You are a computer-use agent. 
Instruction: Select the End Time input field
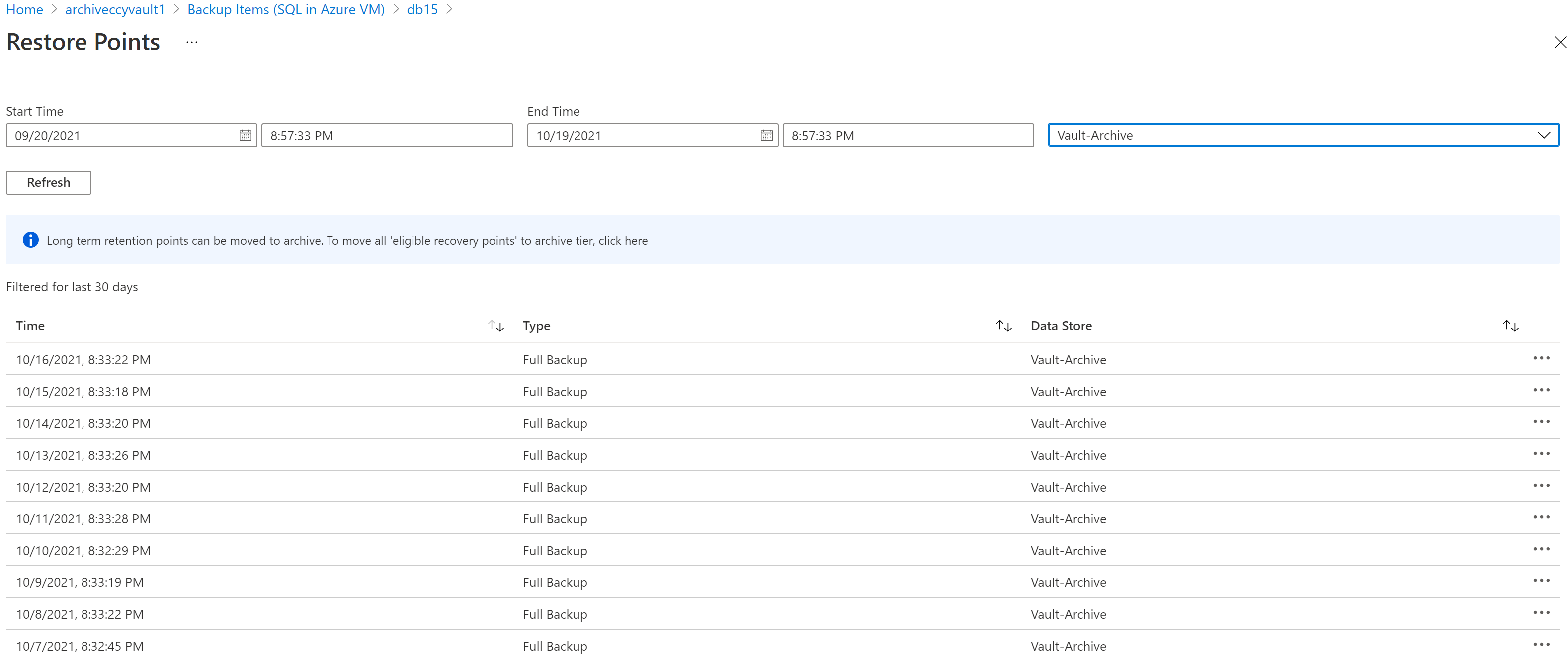[908, 135]
